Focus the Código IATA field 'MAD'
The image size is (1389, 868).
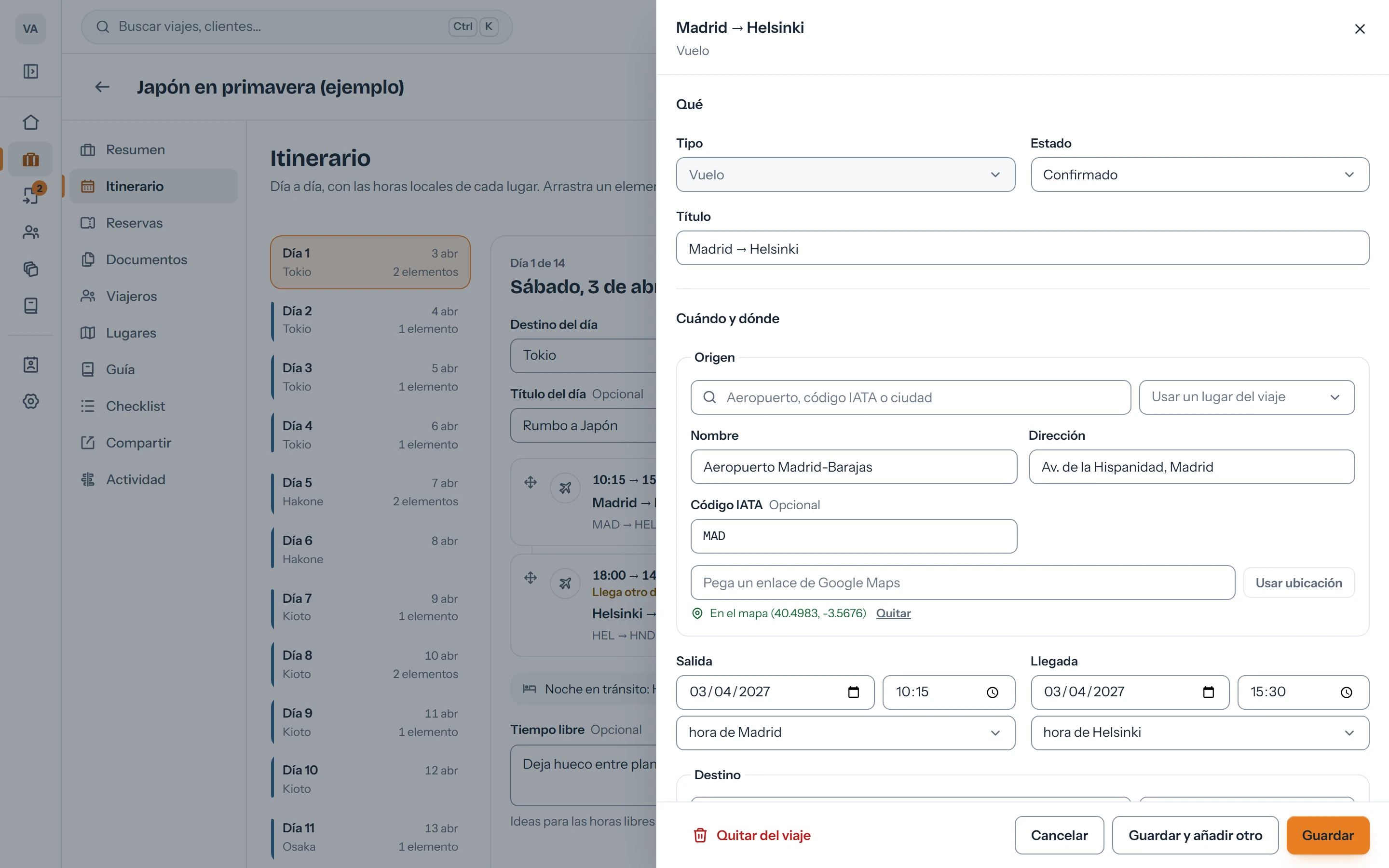coord(854,536)
